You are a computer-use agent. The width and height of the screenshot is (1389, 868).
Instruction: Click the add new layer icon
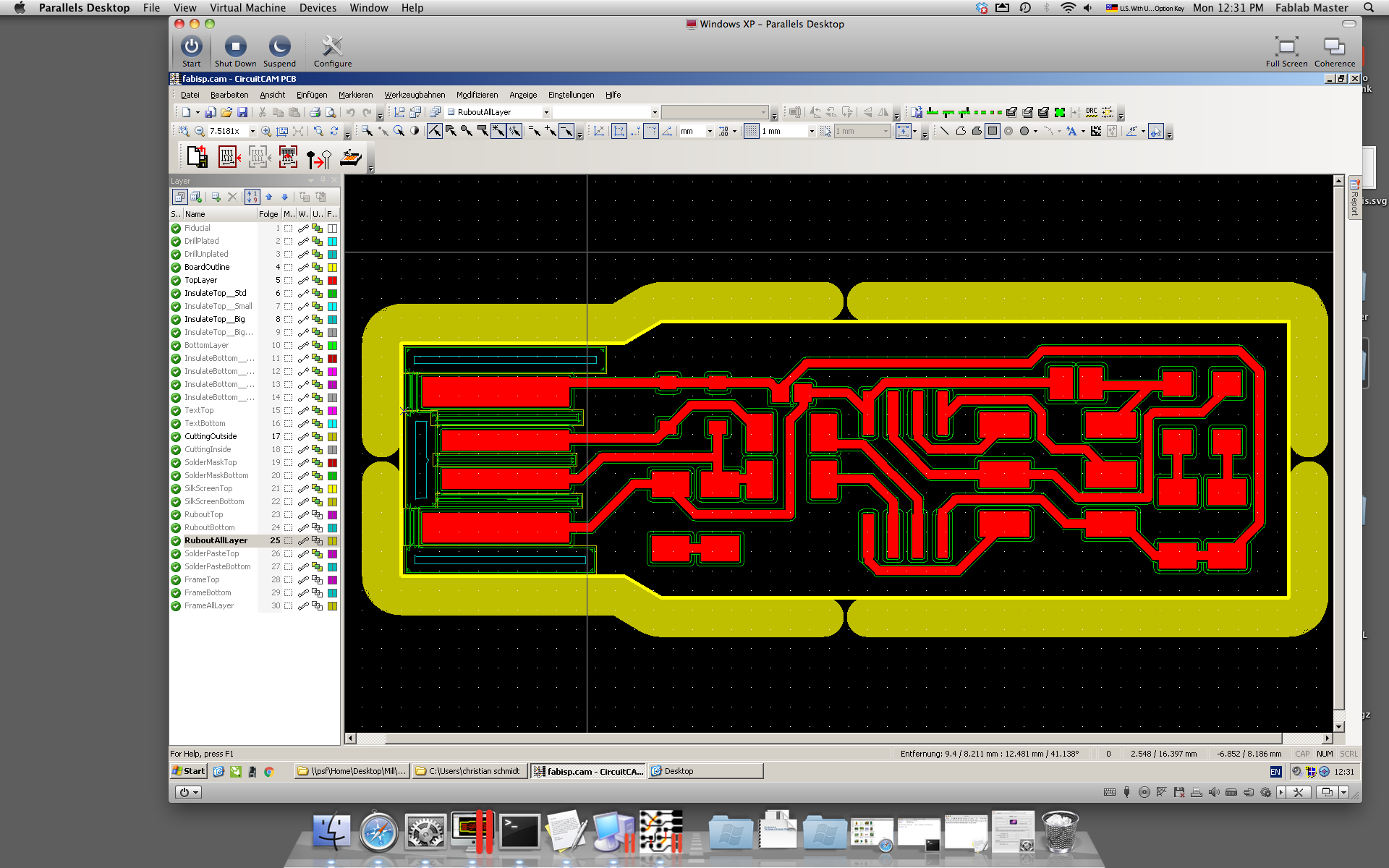[216, 197]
